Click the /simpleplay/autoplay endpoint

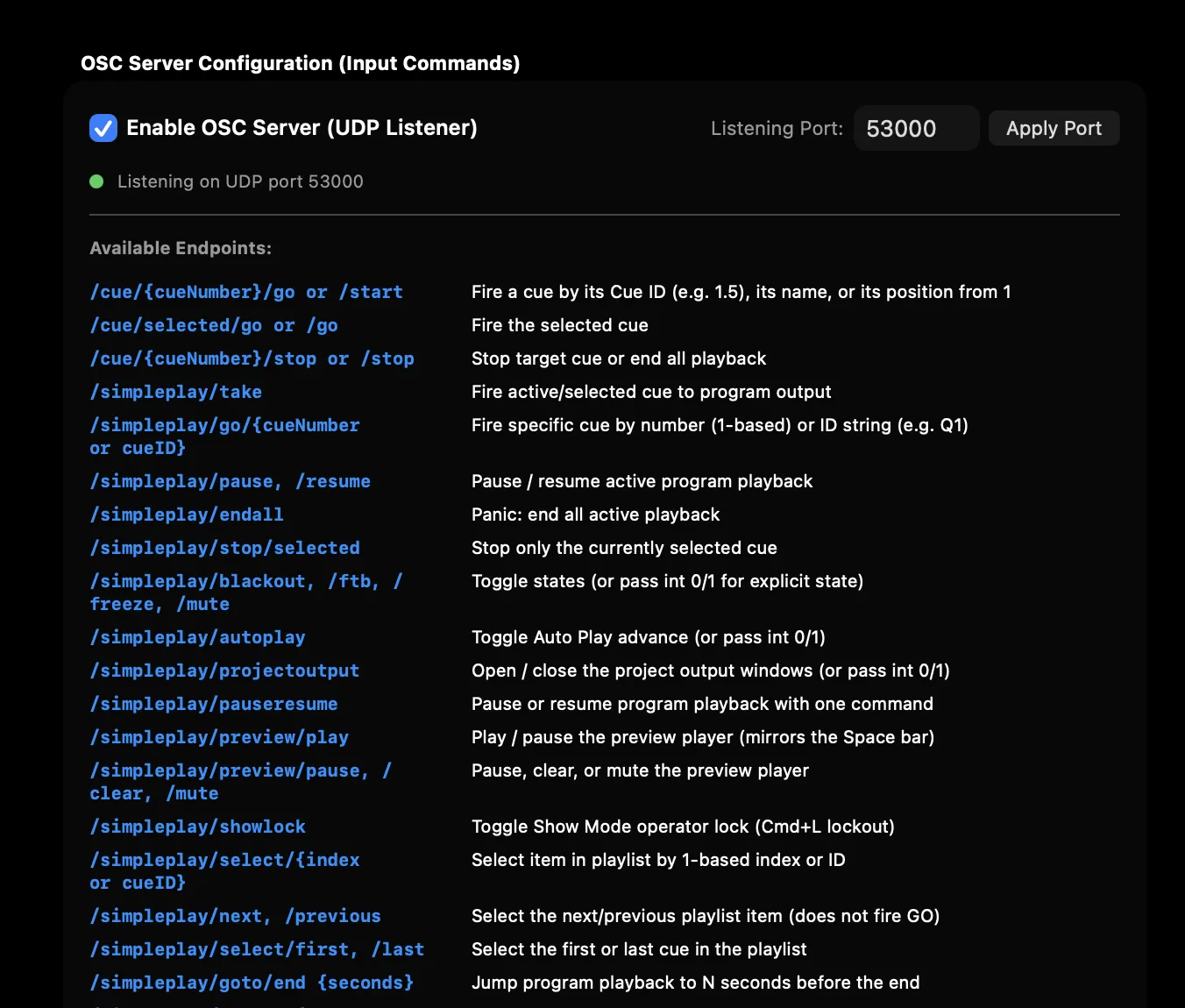(197, 637)
